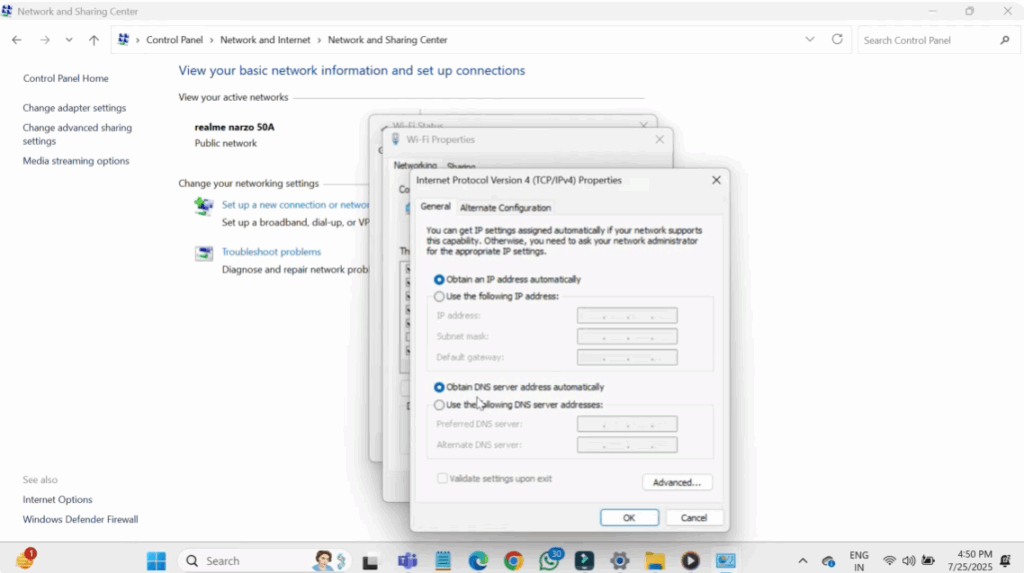Click the Alternate DNS server field
Viewport: 1024px width, 573px height.
pyautogui.click(x=627, y=446)
